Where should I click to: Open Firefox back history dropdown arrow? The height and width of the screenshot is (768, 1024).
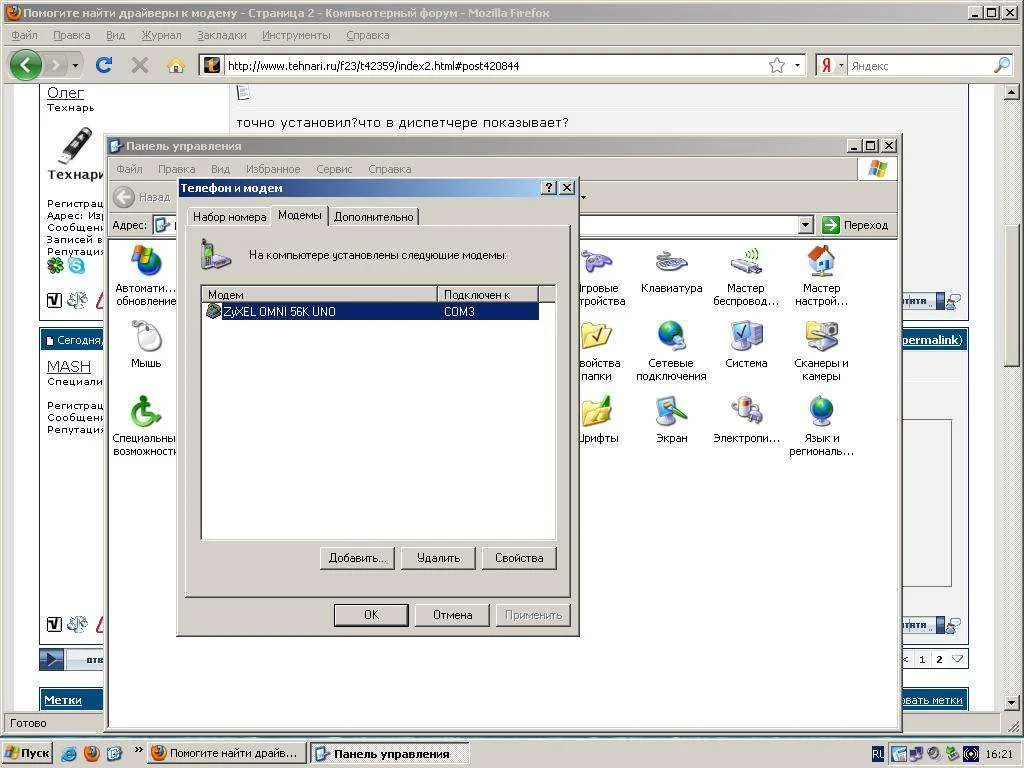tap(75, 65)
